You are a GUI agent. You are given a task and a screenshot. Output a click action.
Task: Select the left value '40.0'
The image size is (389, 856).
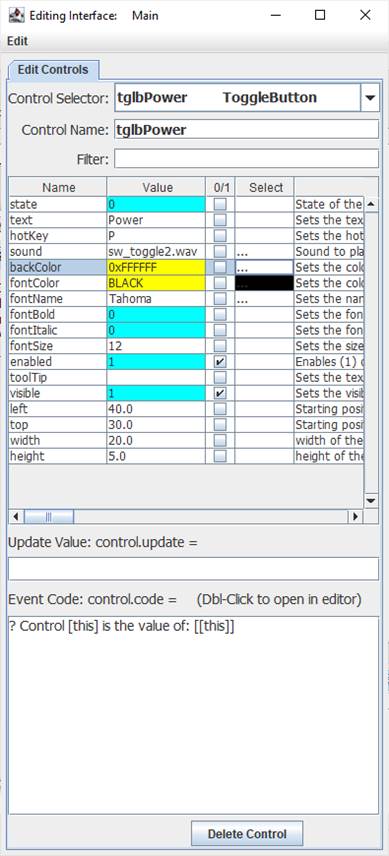click(x=156, y=409)
